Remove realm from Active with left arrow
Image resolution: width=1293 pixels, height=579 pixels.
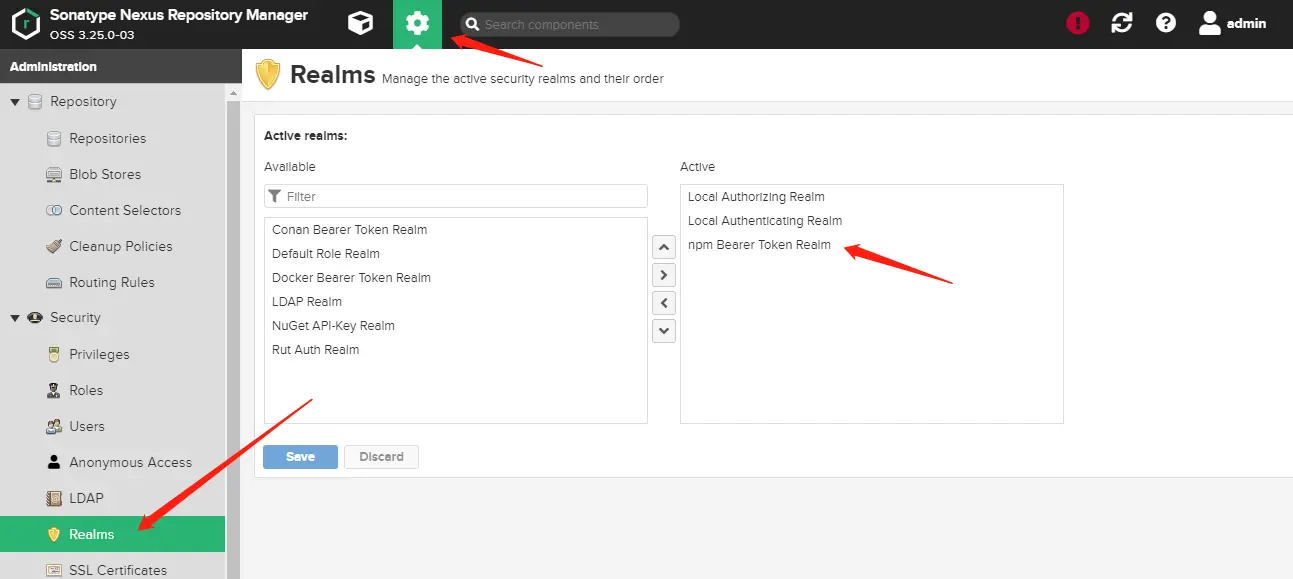pyautogui.click(x=664, y=303)
